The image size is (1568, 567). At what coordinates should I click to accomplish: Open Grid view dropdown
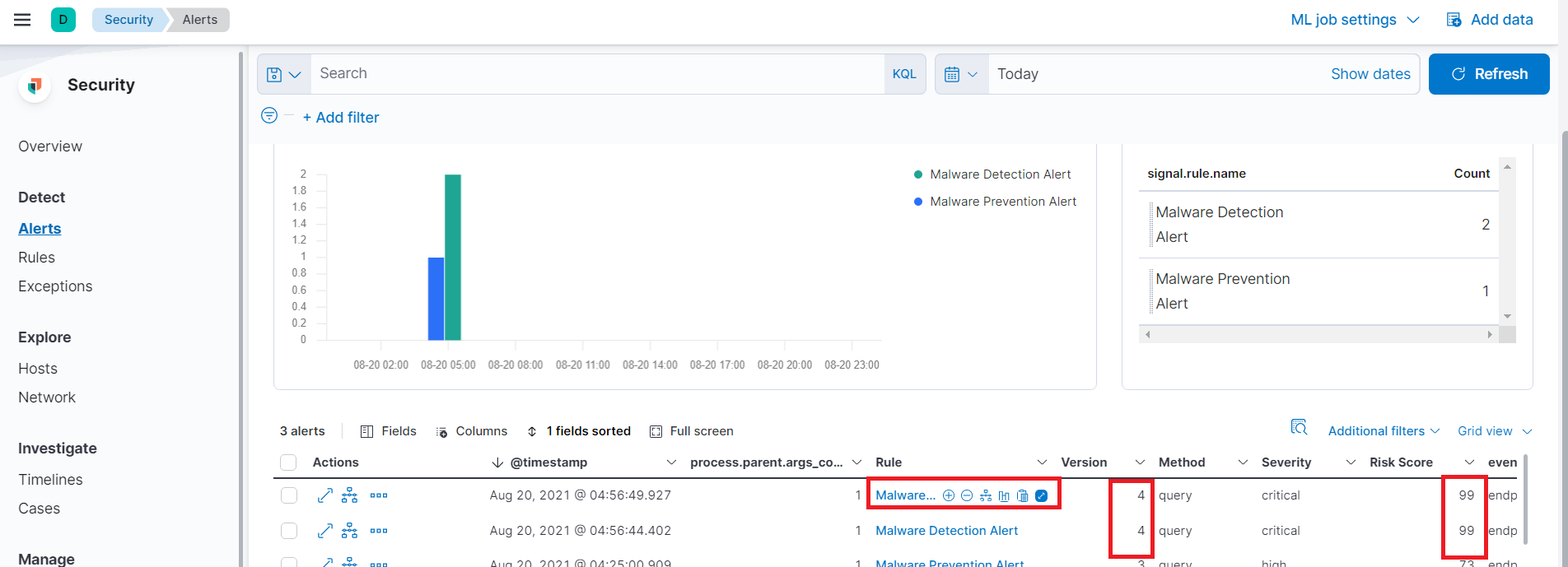point(1495,431)
